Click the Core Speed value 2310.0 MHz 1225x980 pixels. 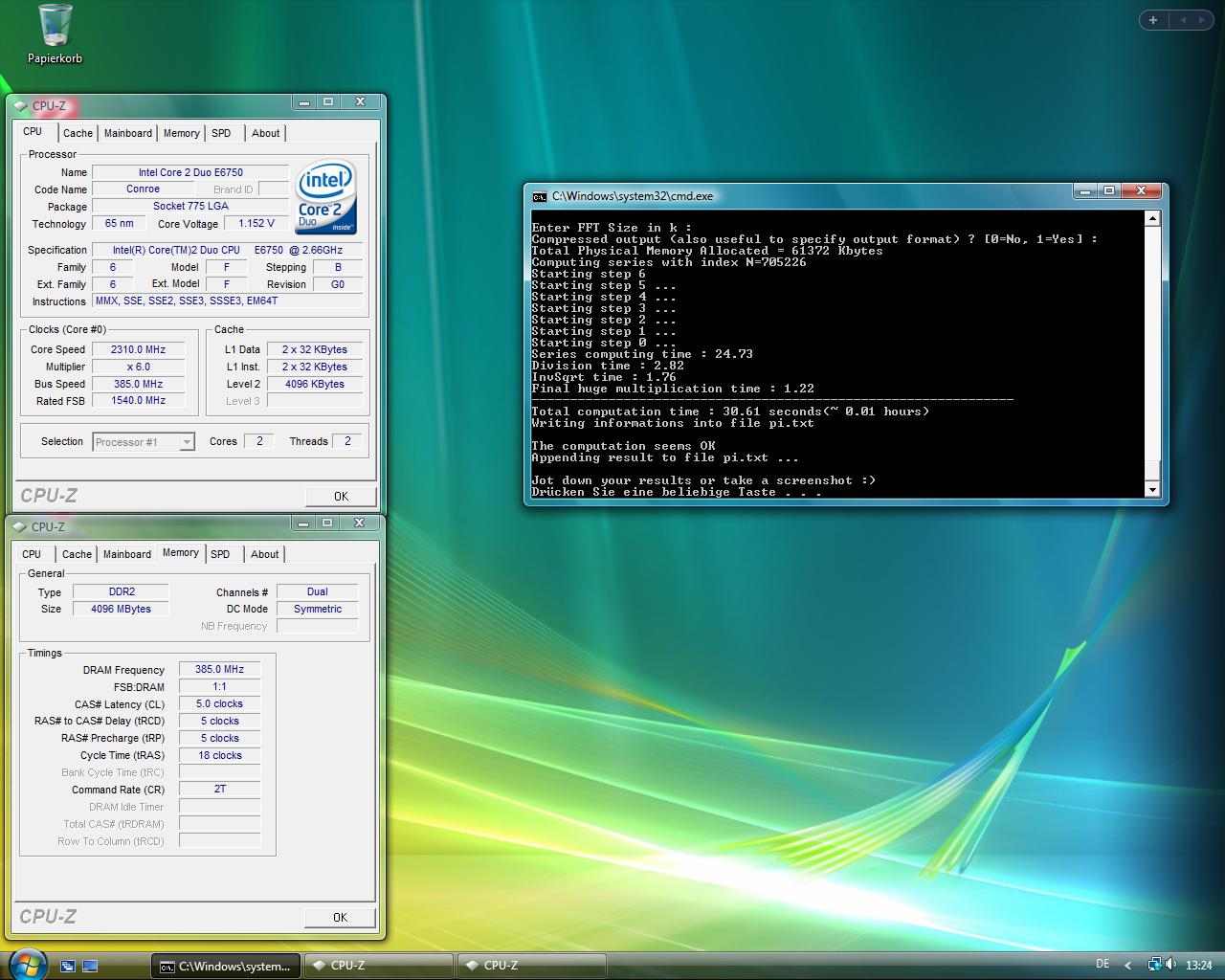[x=138, y=350]
